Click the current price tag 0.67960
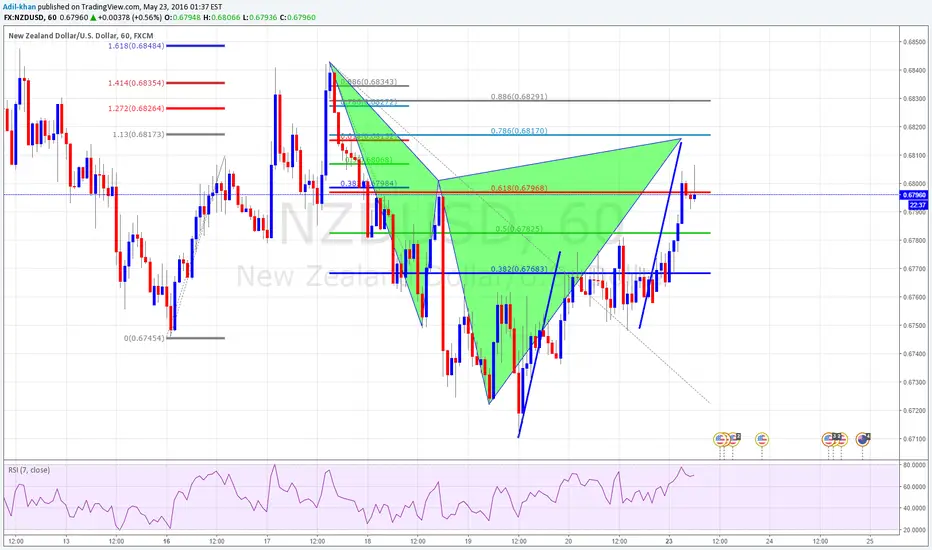Screen dimensions: 932x550 tap(914, 195)
